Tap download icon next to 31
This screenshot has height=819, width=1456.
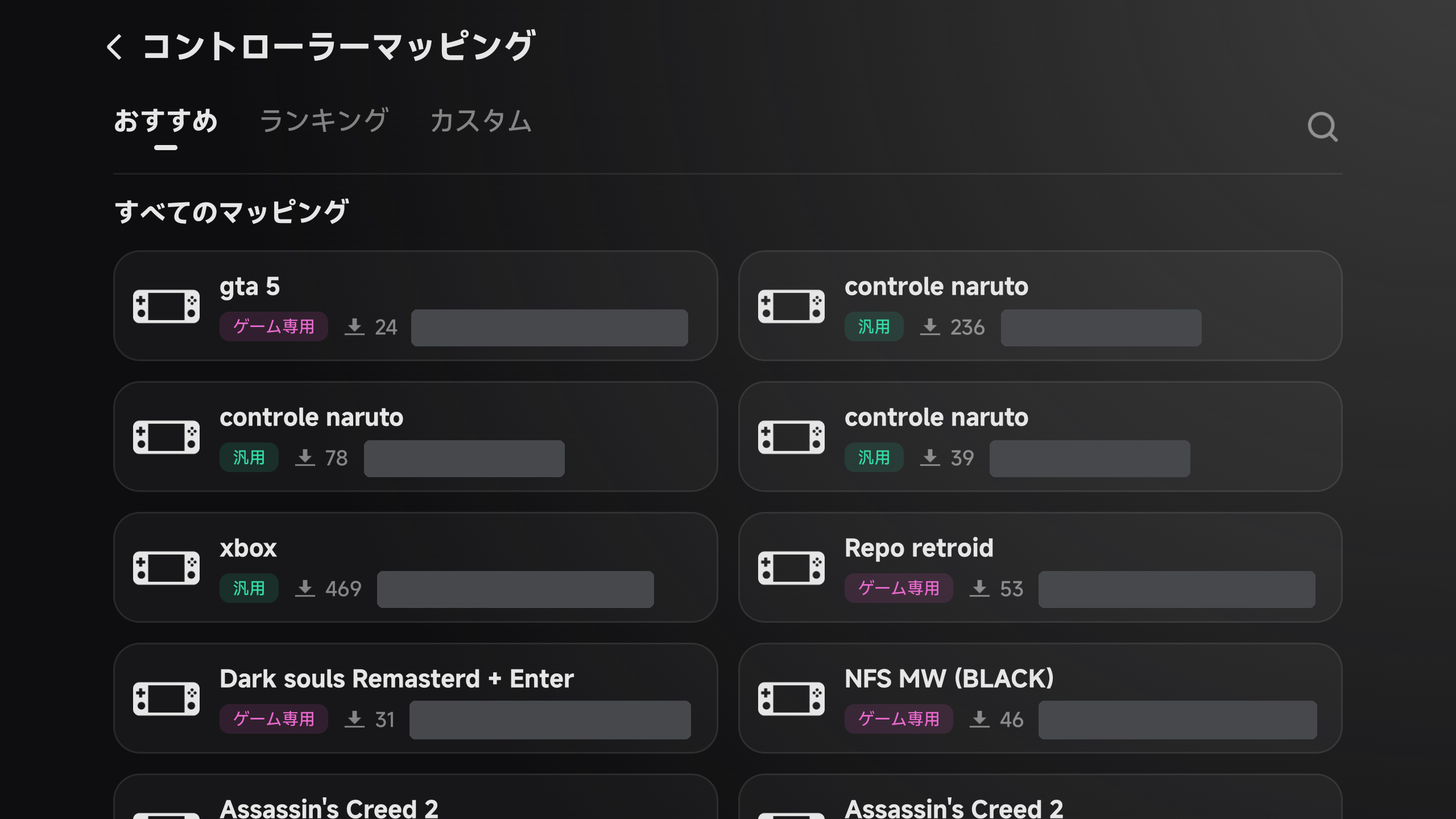(x=354, y=719)
